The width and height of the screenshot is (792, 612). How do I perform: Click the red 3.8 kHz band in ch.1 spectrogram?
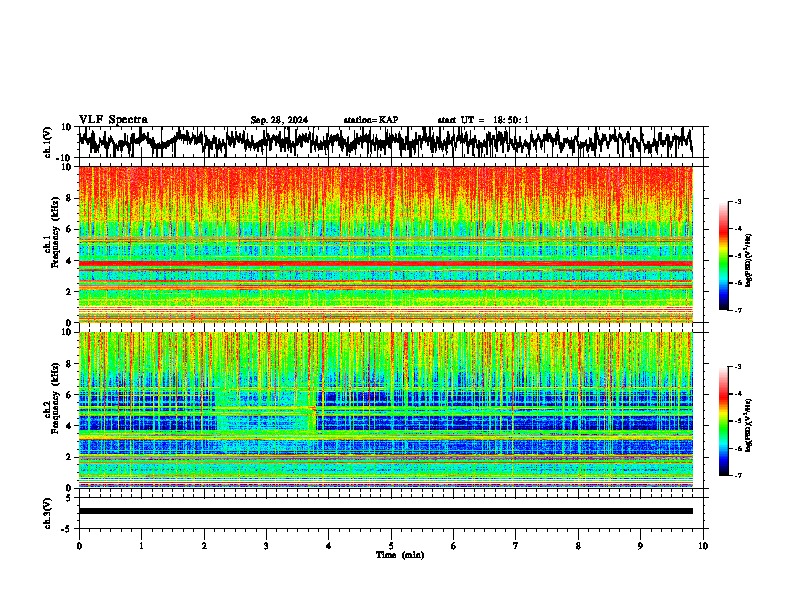click(385, 264)
